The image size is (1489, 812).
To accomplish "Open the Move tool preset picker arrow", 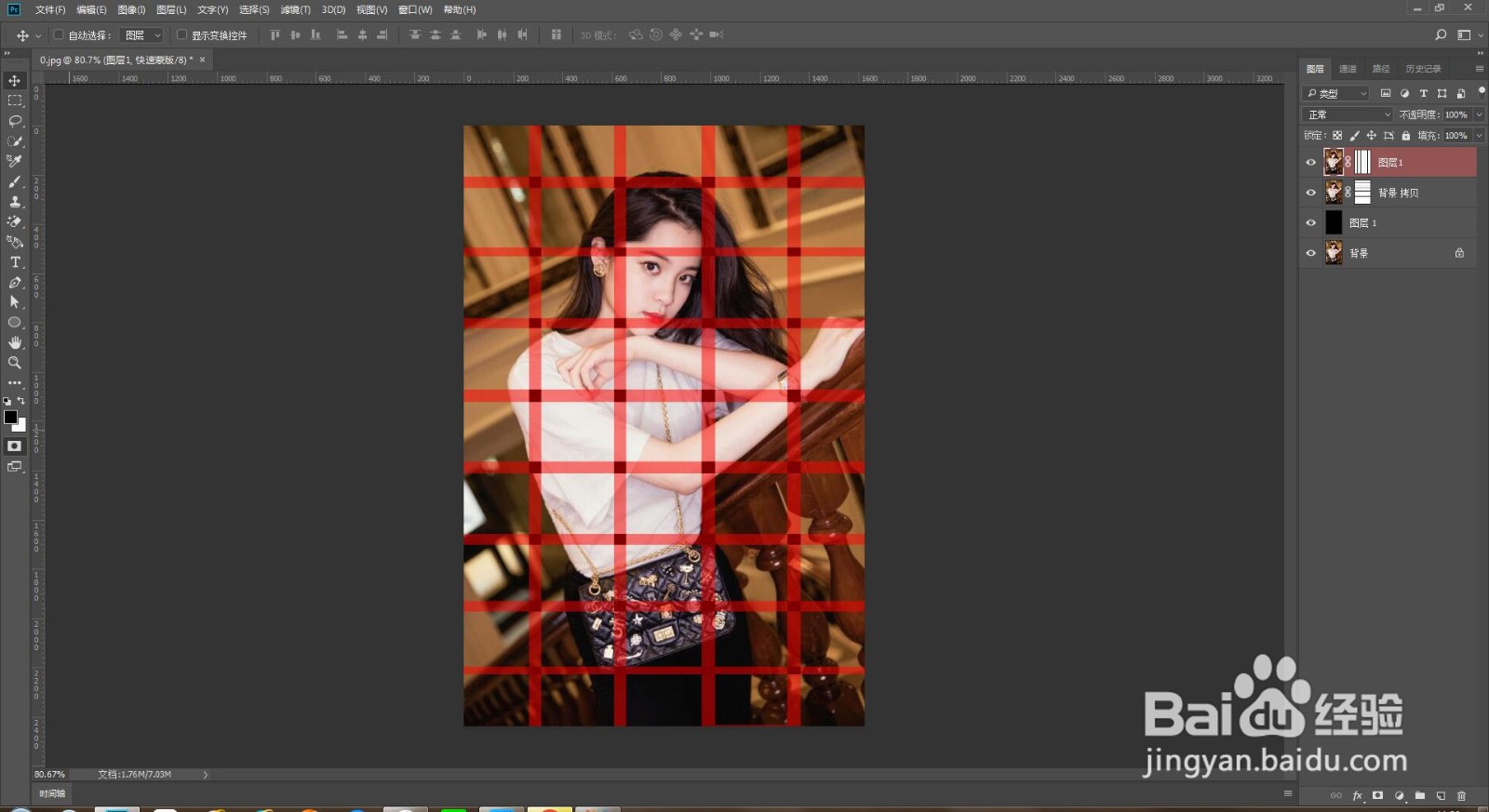I will click(38, 35).
